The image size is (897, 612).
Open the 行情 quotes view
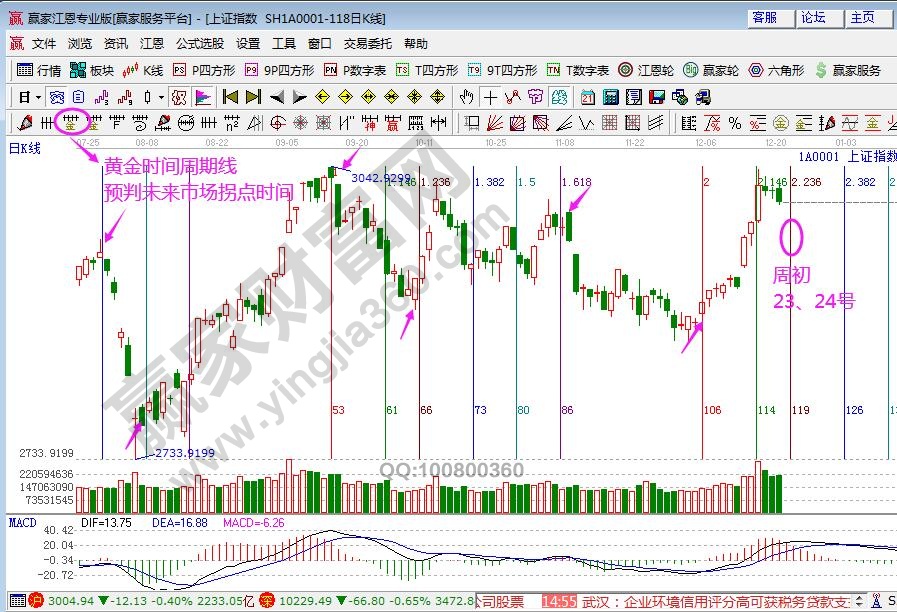[40, 70]
